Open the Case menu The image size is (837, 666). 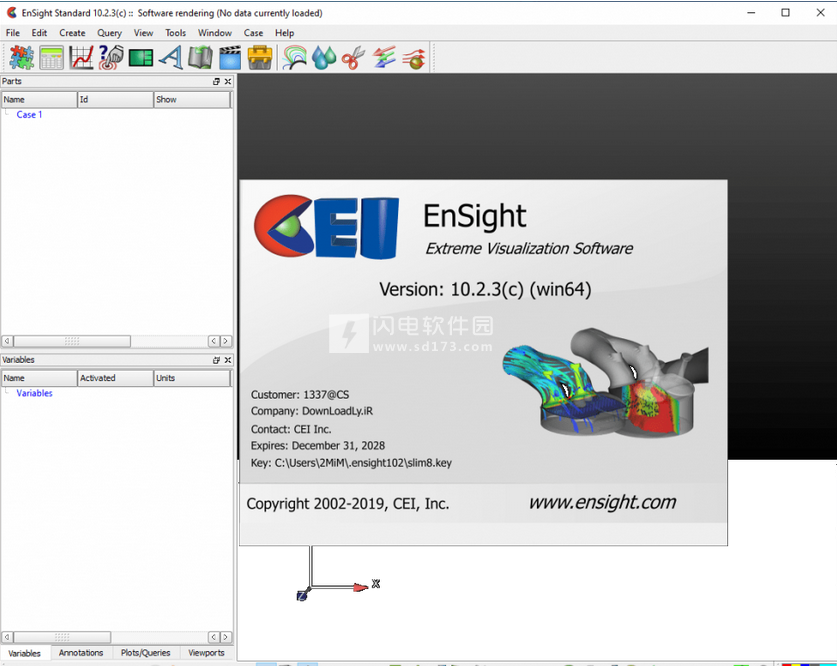(253, 33)
